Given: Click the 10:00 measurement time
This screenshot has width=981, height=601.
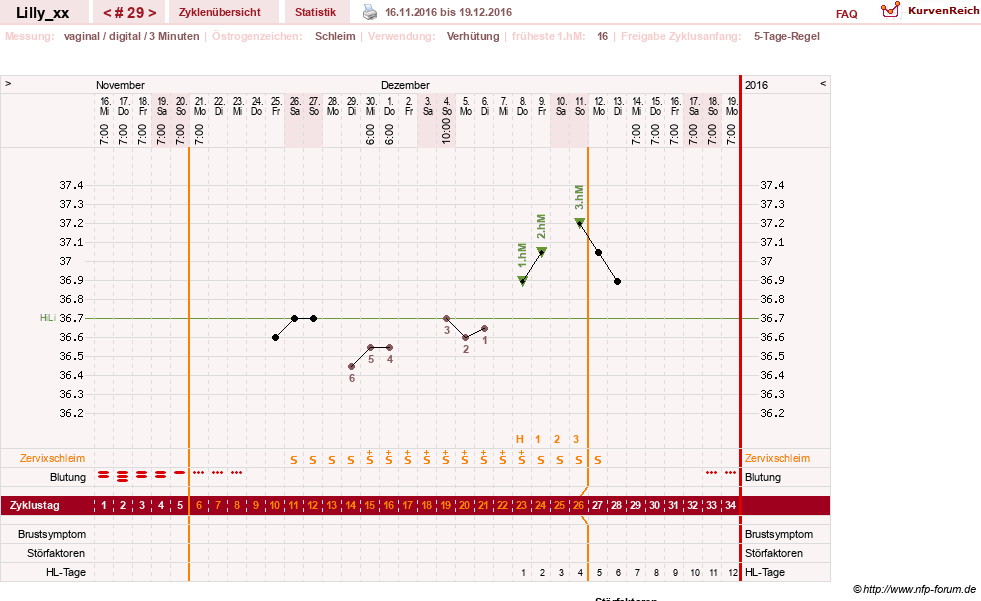Looking at the screenshot, I should coord(446,132).
